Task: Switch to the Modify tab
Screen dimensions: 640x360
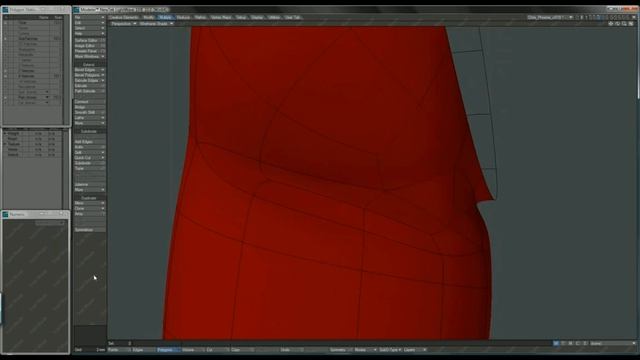Action: point(149,18)
